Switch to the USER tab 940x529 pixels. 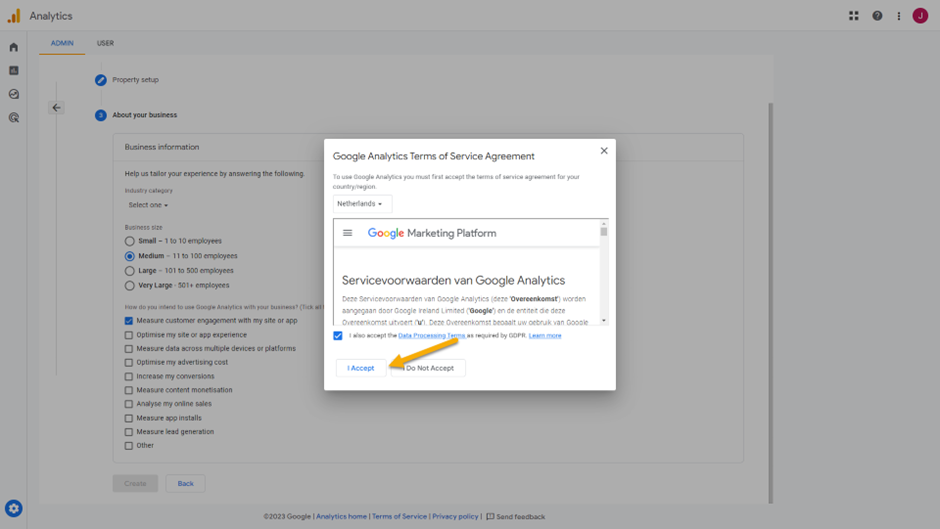tap(106, 43)
